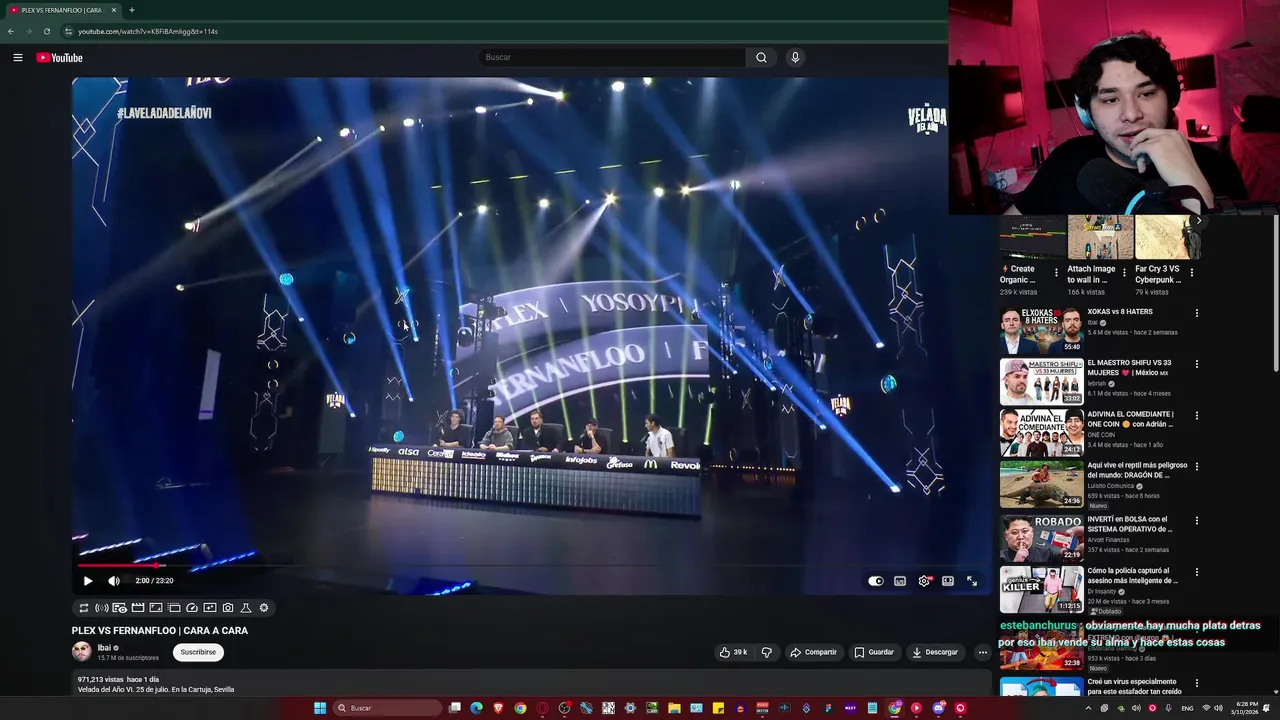The height and width of the screenshot is (720, 1280).
Task: Play the video with the play button
Action: 88,581
